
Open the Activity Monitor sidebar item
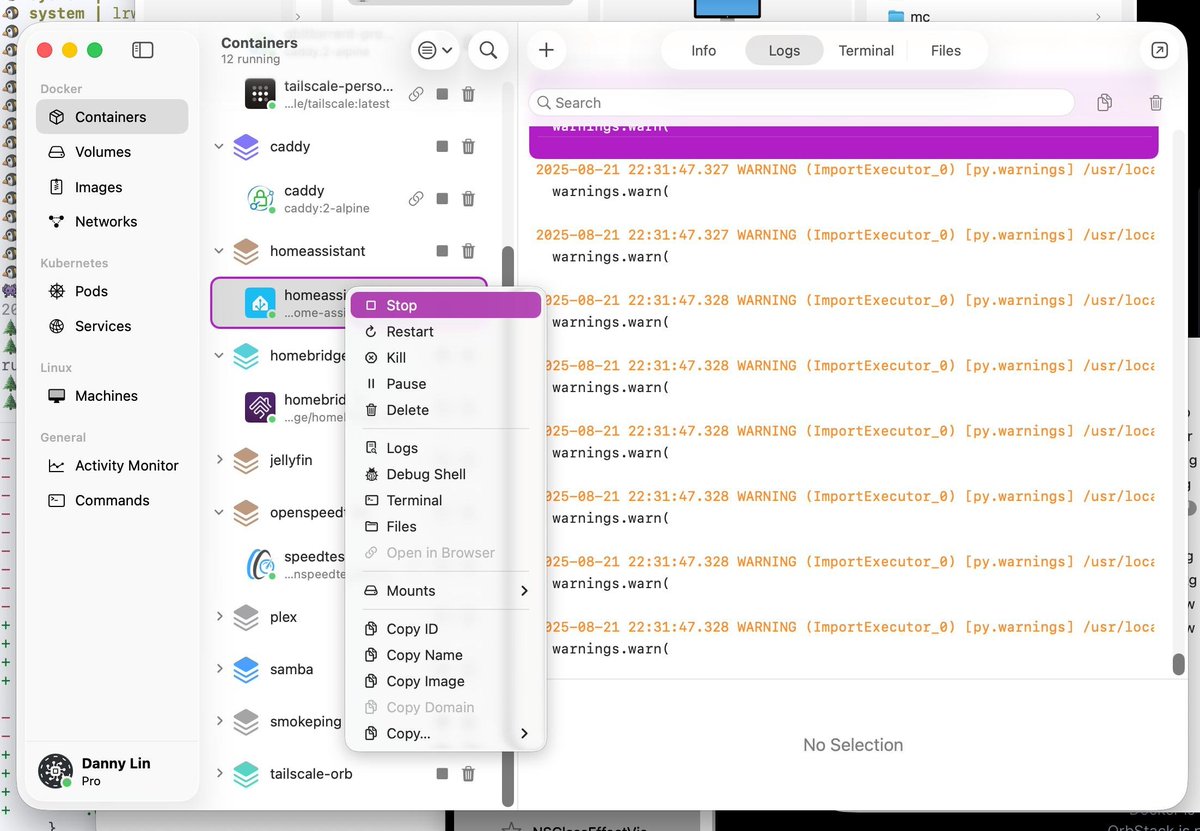[112, 465]
